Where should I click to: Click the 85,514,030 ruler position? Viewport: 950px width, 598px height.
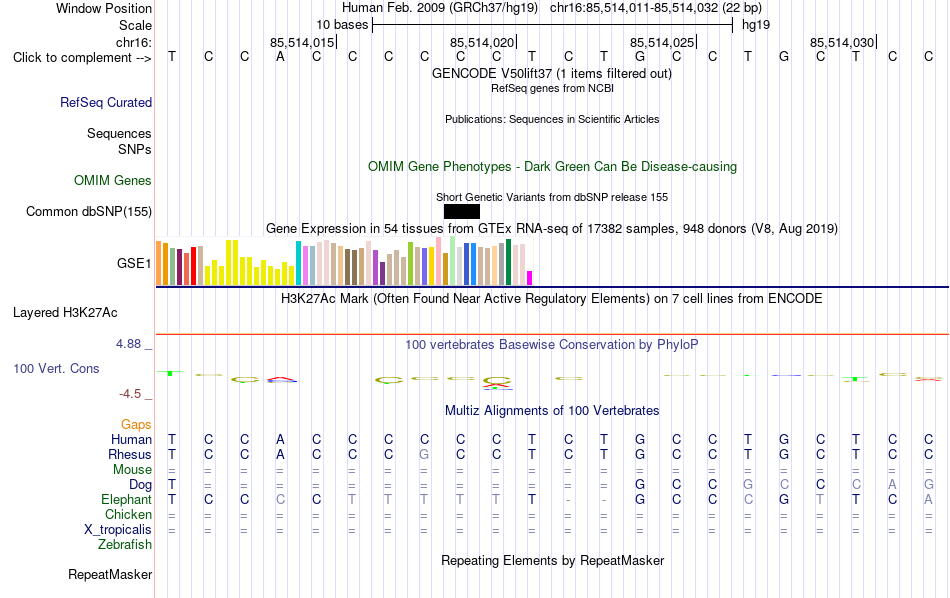(x=842, y=42)
